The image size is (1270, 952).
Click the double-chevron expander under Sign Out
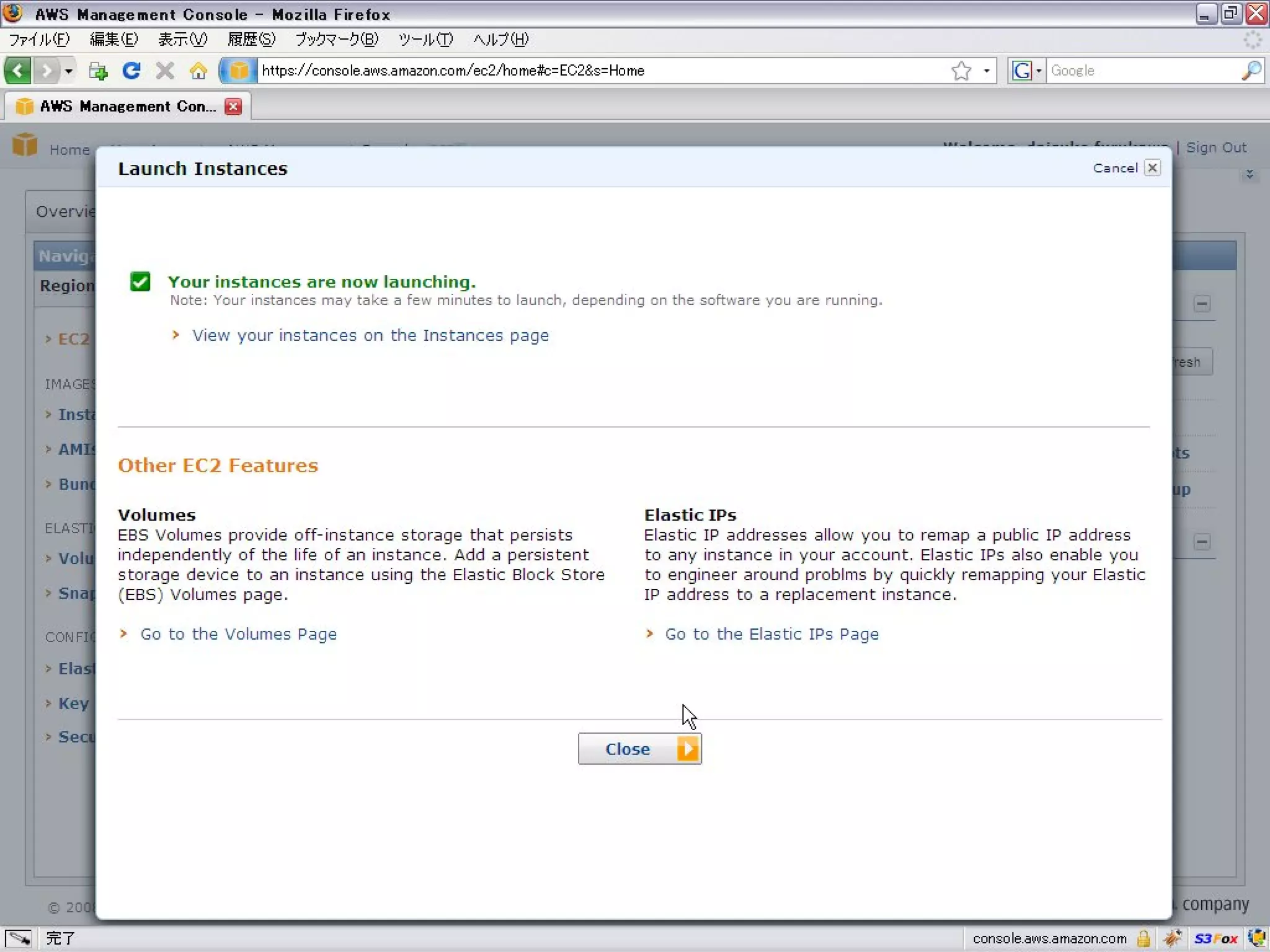pos(1250,174)
